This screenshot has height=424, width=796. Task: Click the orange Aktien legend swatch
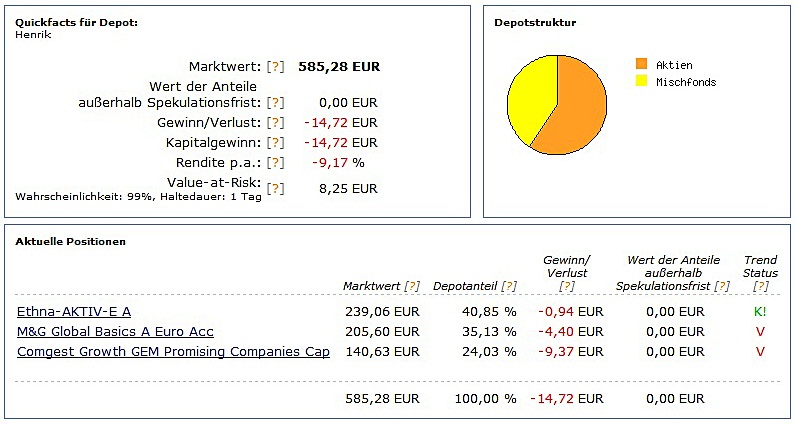pyautogui.click(x=642, y=65)
